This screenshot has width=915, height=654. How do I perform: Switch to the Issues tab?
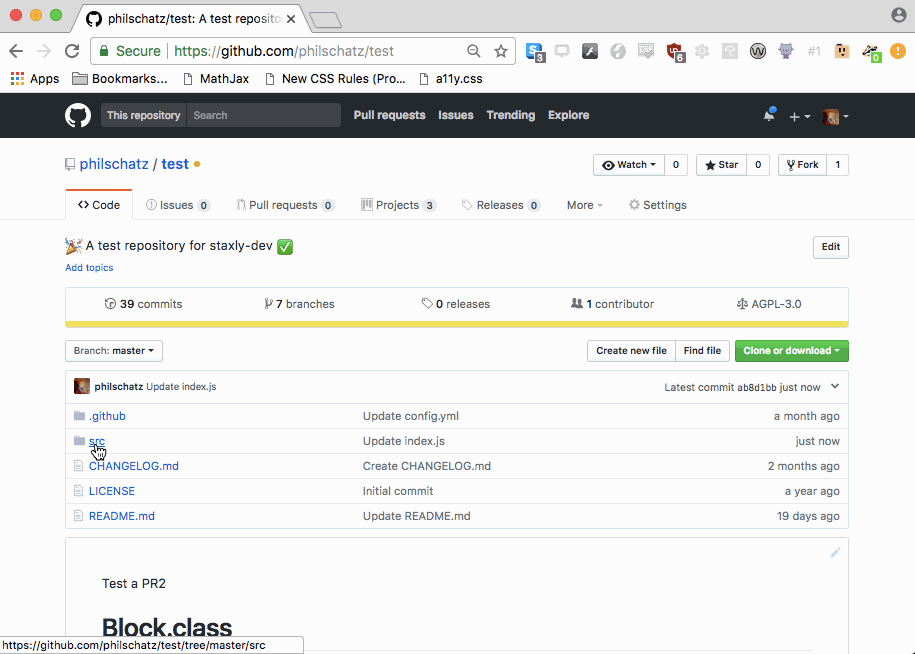pos(177,205)
